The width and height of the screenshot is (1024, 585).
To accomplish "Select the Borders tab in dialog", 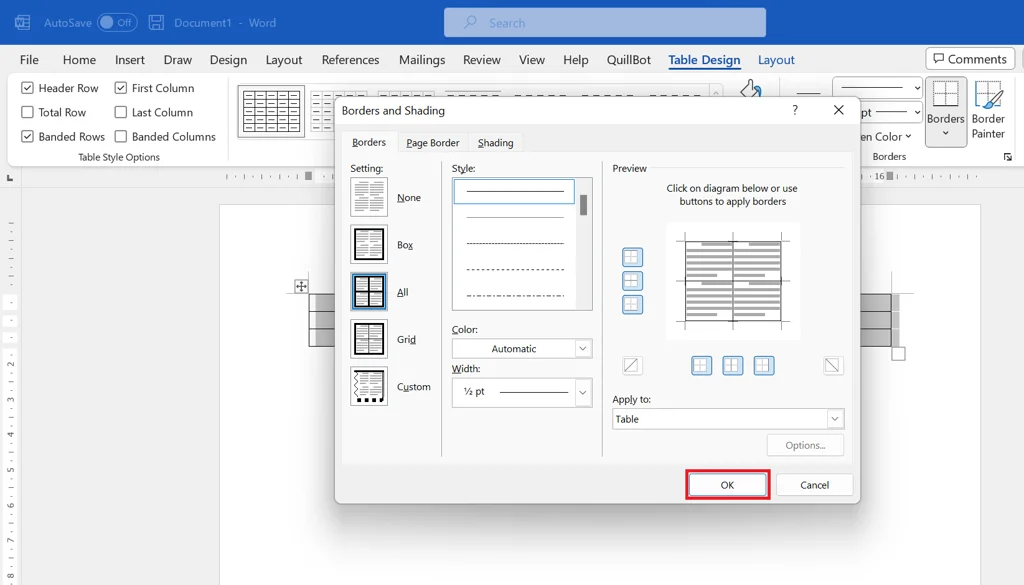I will click(x=369, y=142).
